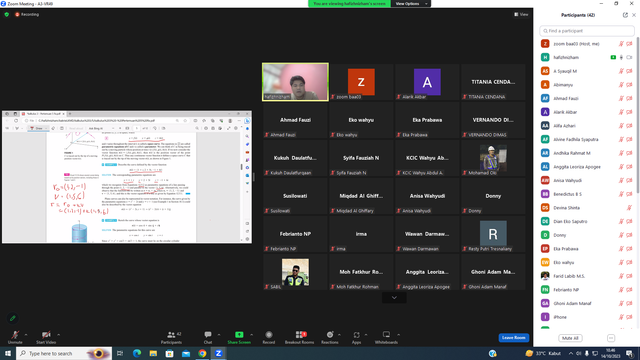
Task: Open audio options arrow next to Unmute
Action: tap(26, 335)
